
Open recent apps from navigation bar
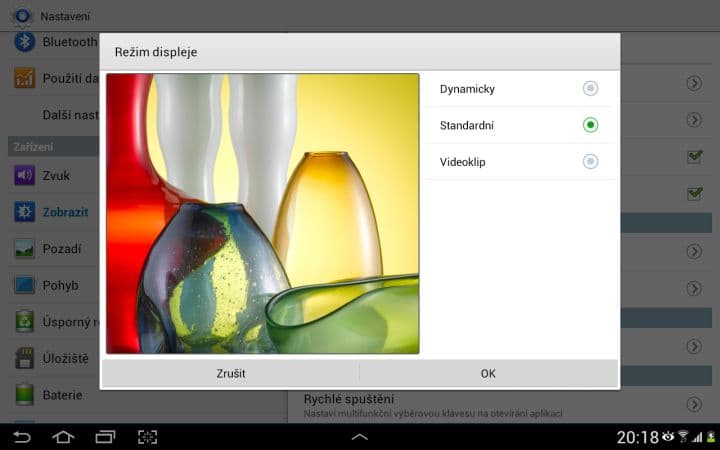(x=105, y=437)
